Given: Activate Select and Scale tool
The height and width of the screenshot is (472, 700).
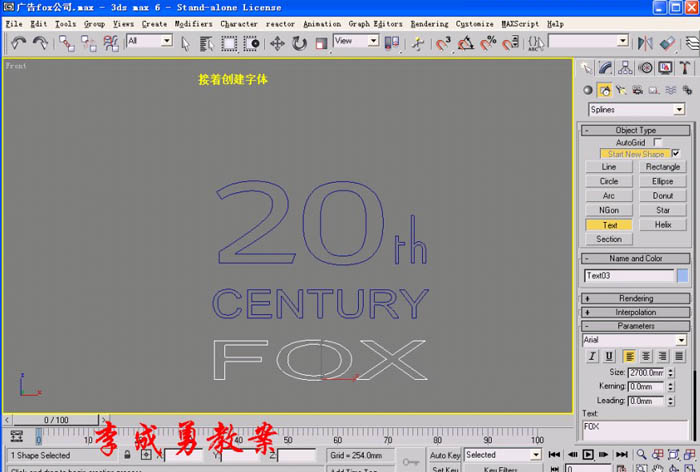Looking at the screenshot, I should pyautogui.click(x=321, y=44).
